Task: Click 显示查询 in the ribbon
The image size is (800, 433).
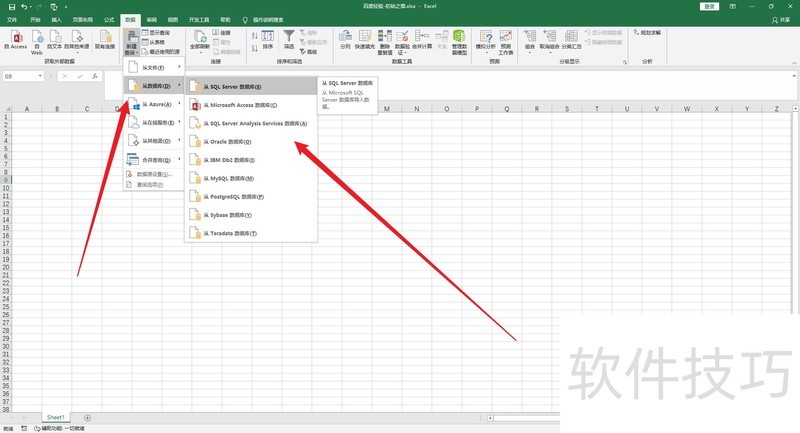Action: click(x=156, y=33)
